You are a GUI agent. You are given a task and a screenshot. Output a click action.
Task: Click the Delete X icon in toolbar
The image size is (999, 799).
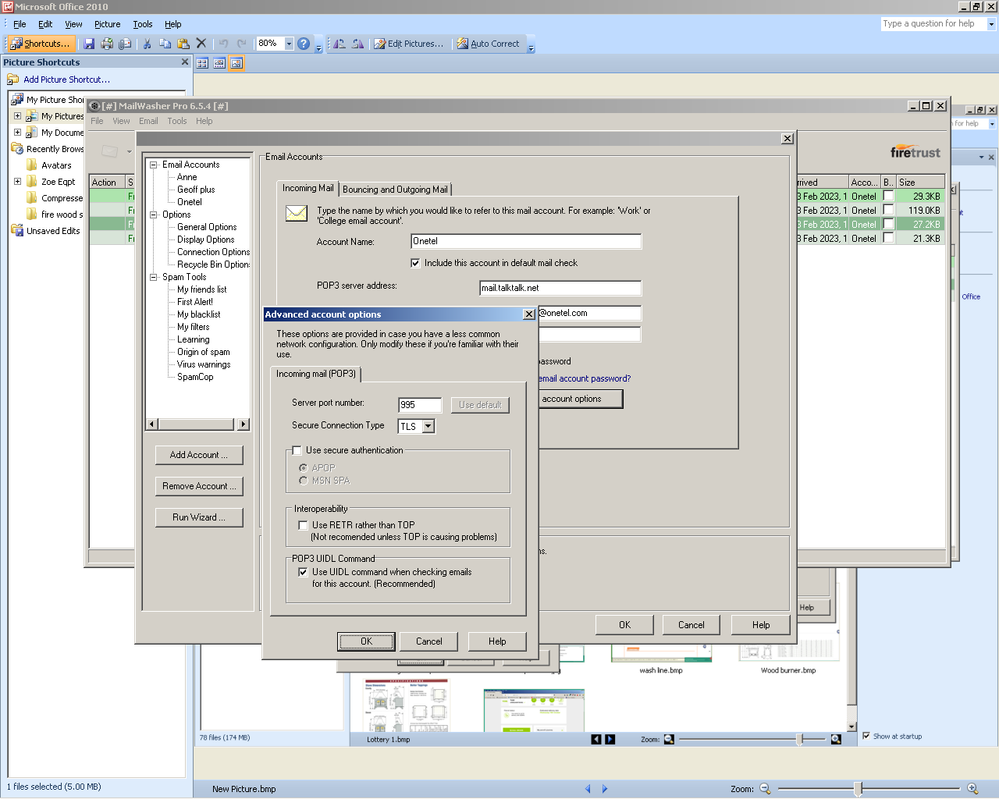[201, 43]
